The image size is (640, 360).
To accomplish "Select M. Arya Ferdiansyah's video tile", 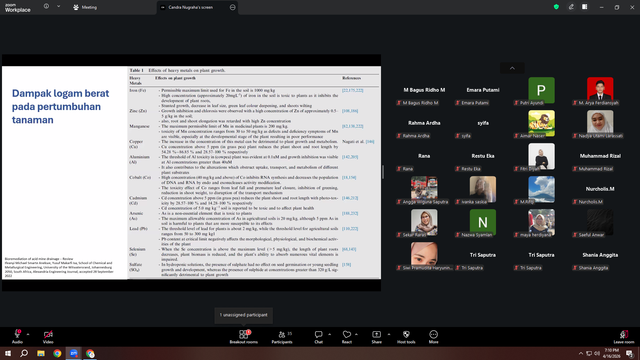I will (x=600, y=91).
